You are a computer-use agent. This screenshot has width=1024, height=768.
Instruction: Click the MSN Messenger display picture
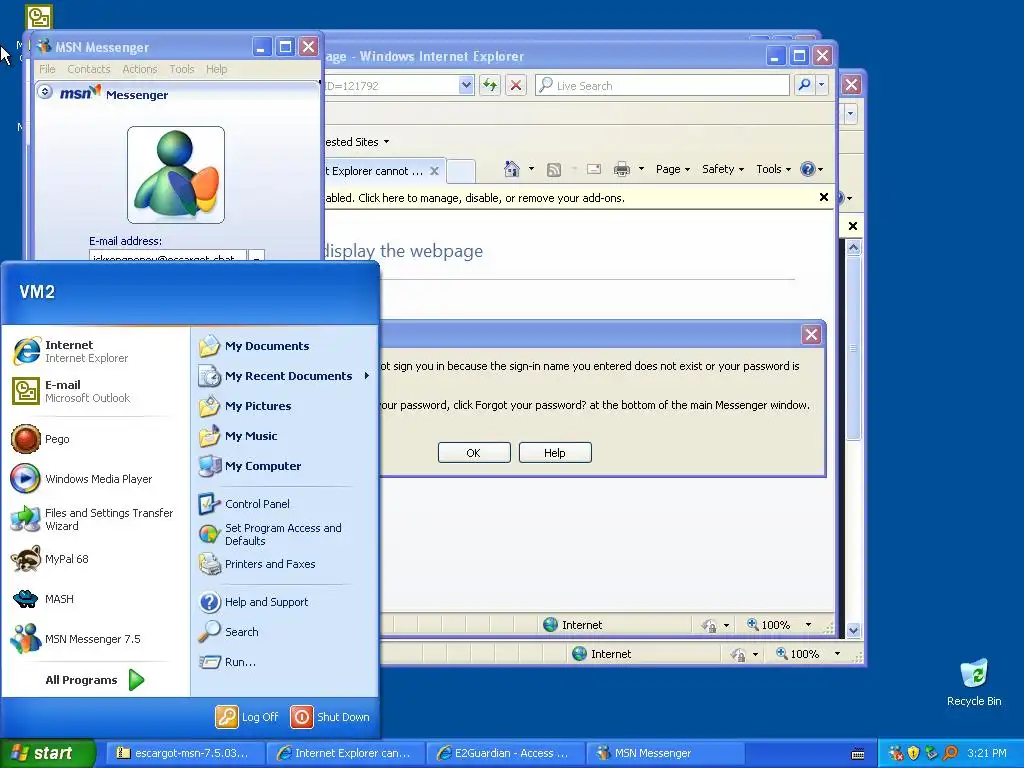(176, 175)
